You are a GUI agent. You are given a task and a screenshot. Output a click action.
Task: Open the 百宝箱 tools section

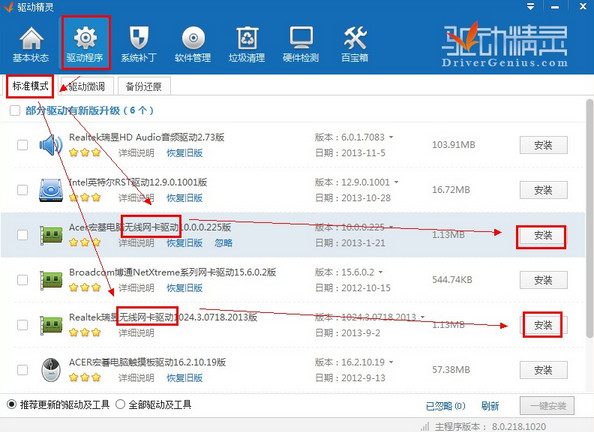[x=355, y=45]
